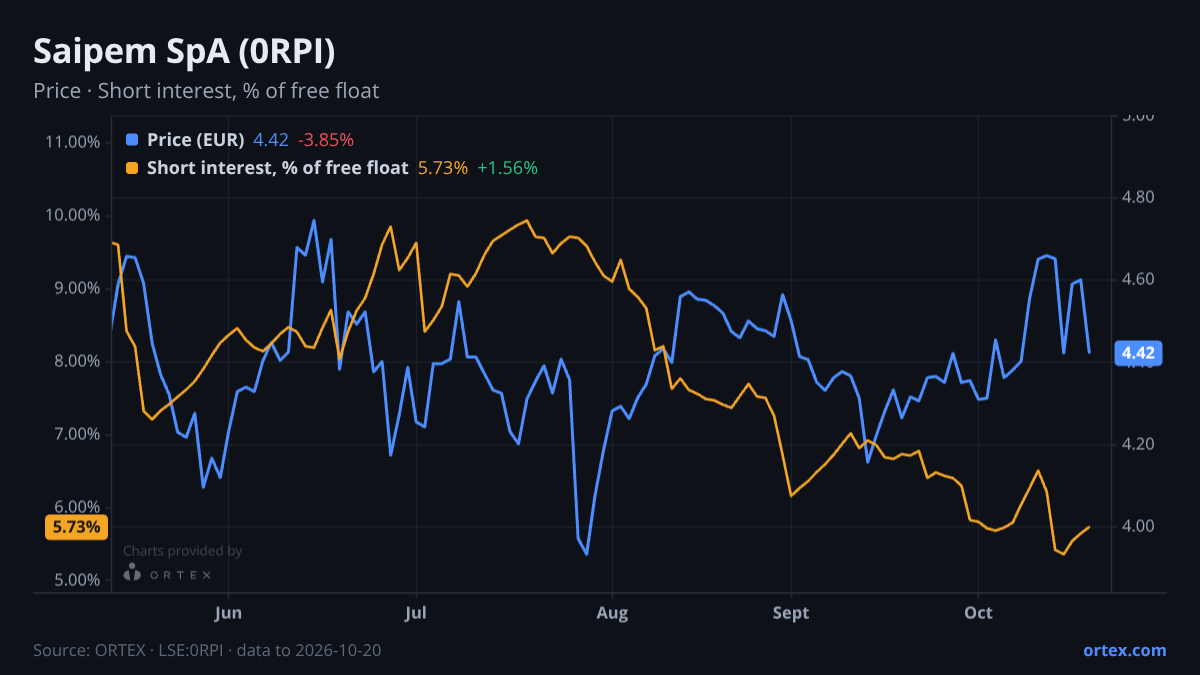Click the +1.56% short interest change value
Screen dimensions: 1200x675
point(507,168)
